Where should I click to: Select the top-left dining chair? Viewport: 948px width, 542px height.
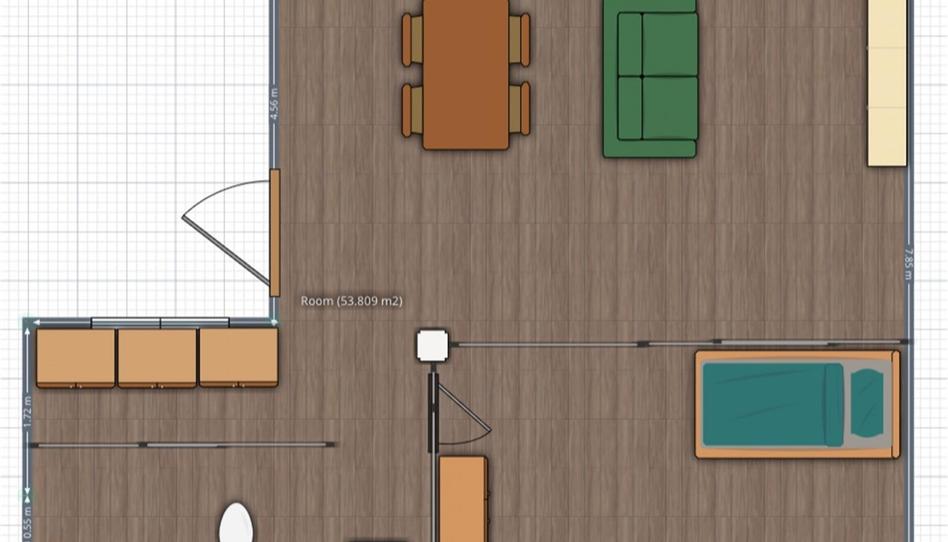click(x=412, y=38)
